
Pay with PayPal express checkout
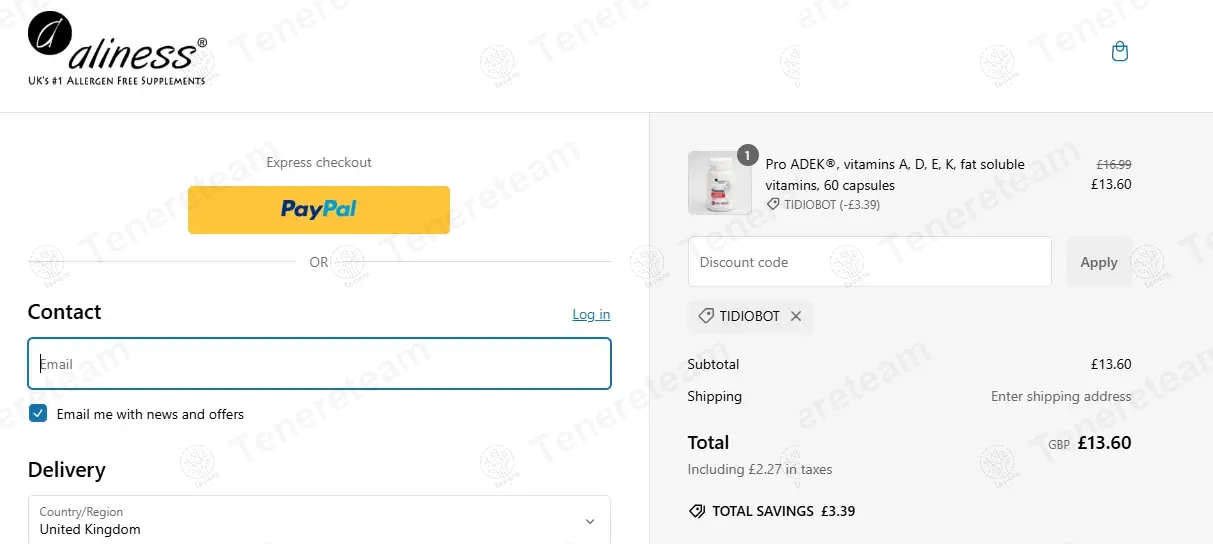[x=319, y=210]
